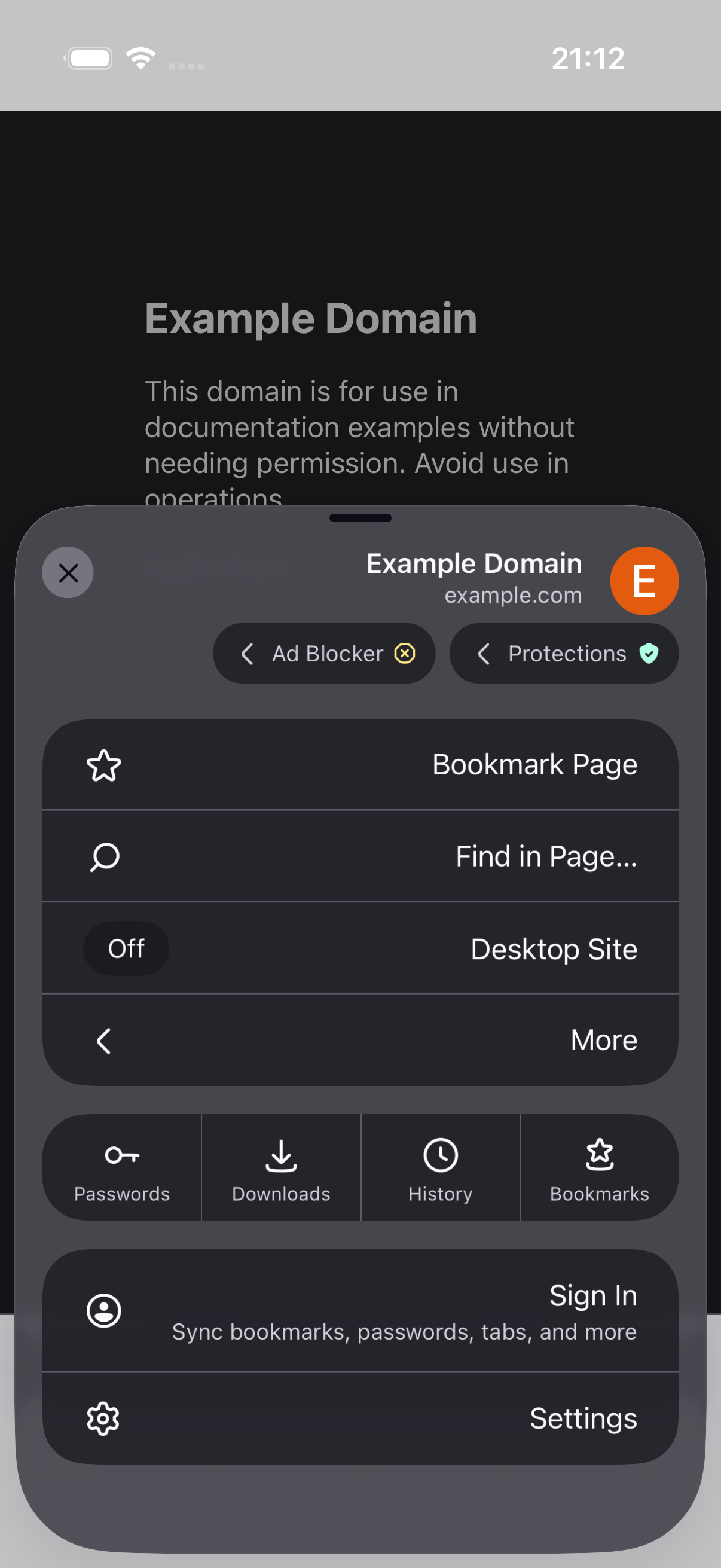
Task: Tap the Find in Page magnifier icon
Action: tap(105, 857)
